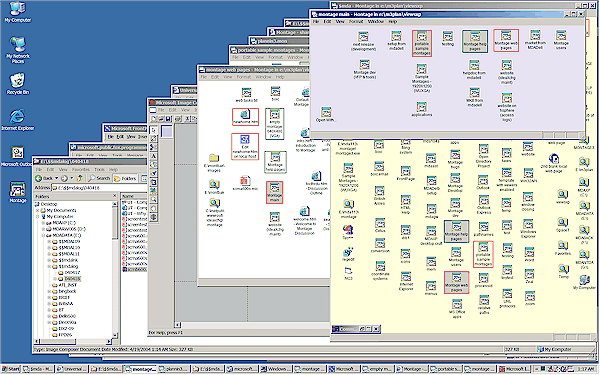600x375 pixels.
Task: Select ATI_INST folder in Explorer tree
Action: point(64,285)
